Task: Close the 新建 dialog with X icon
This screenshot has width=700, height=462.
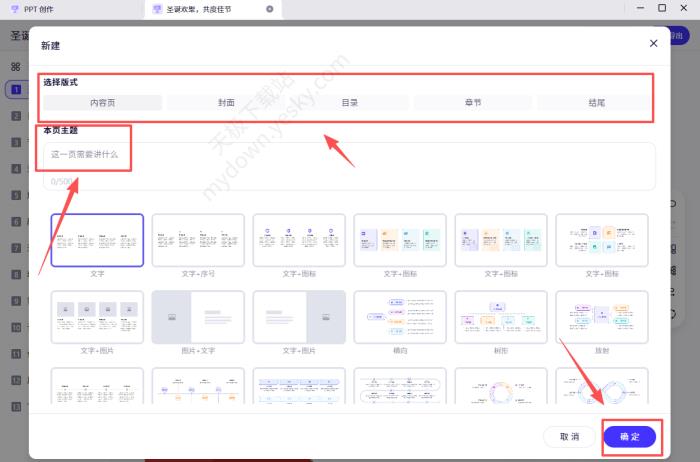Action: pyautogui.click(x=653, y=43)
